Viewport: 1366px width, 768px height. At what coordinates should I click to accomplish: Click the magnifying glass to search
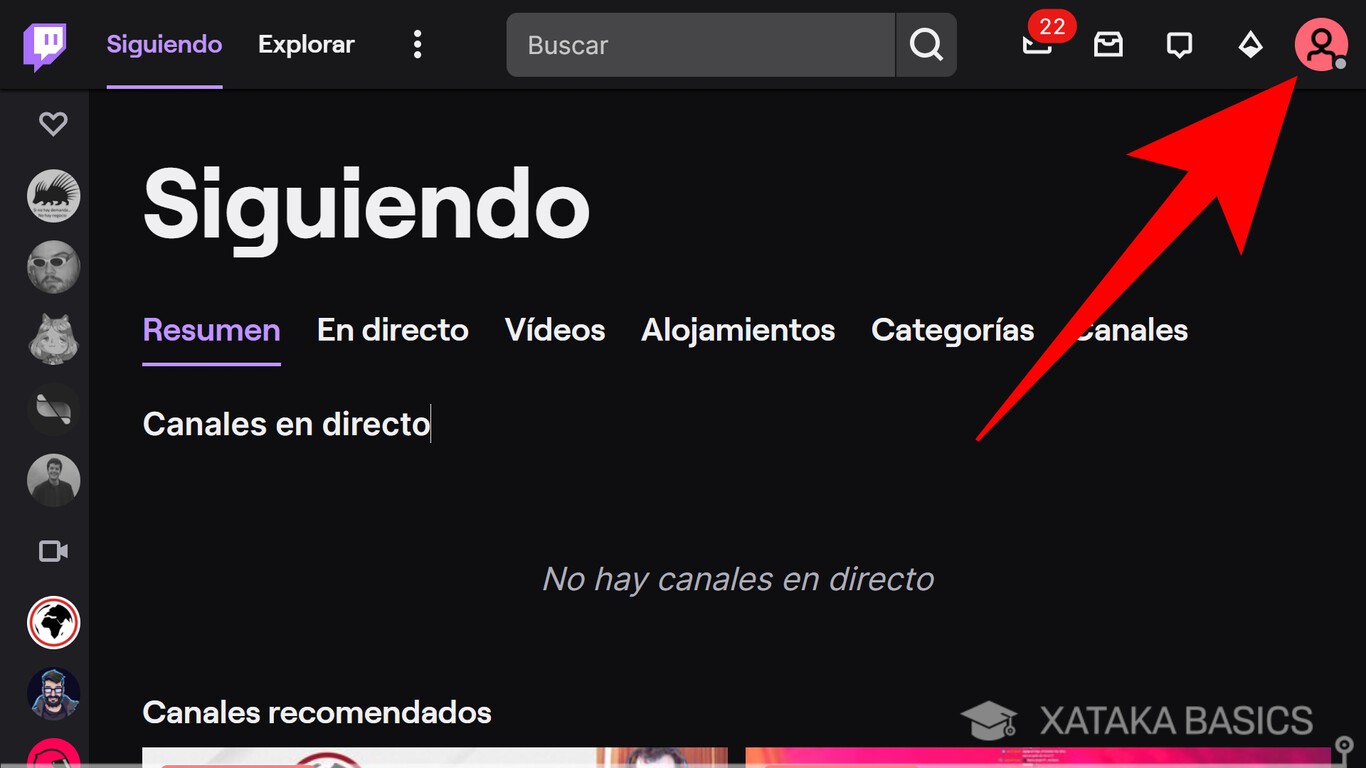coord(925,44)
